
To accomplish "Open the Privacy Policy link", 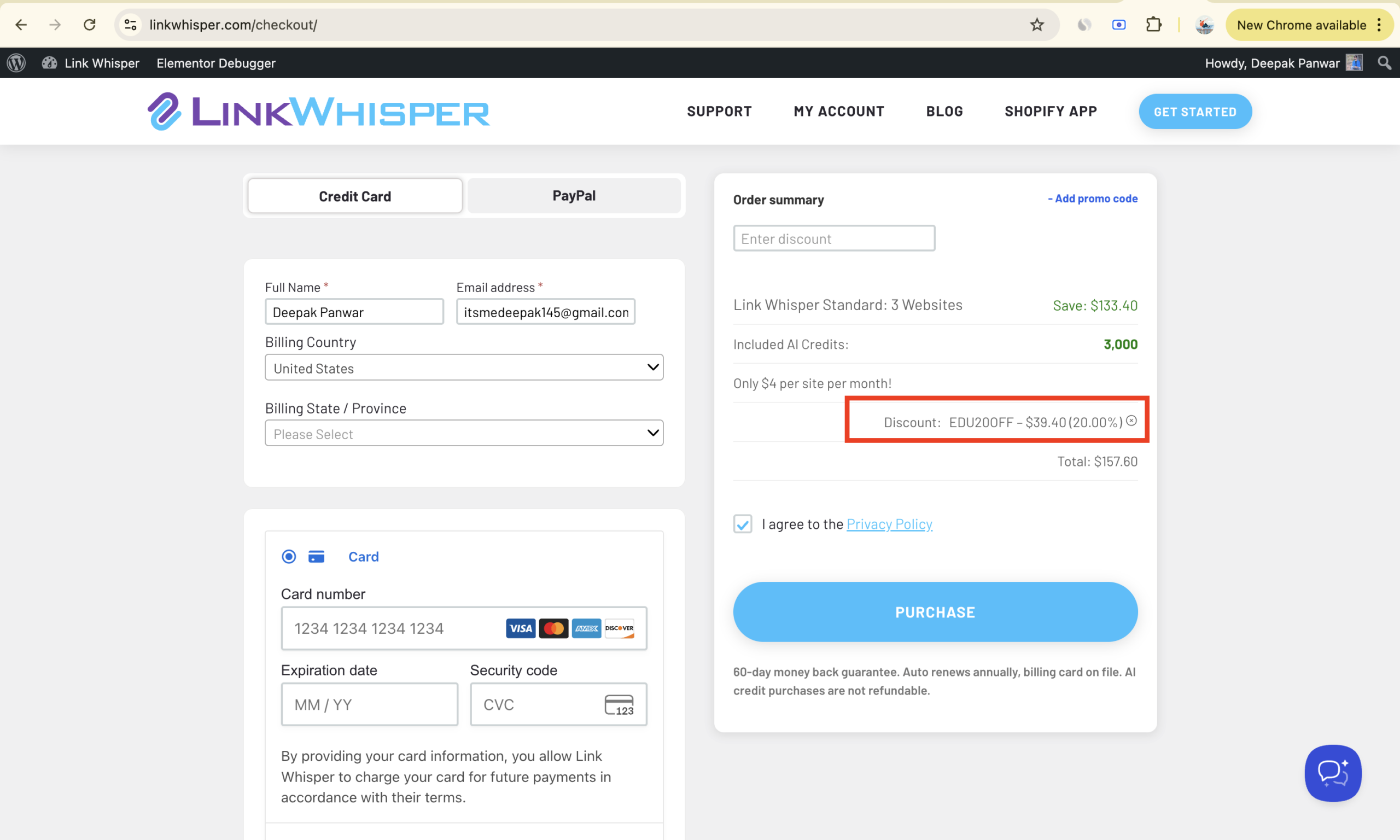I will (889, 524).
